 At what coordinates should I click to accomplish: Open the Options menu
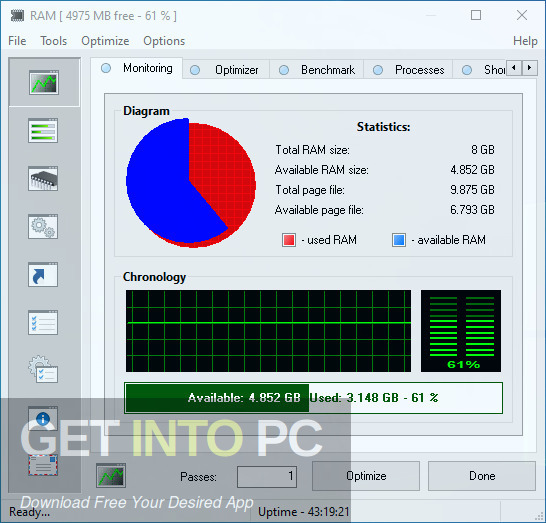164,41
